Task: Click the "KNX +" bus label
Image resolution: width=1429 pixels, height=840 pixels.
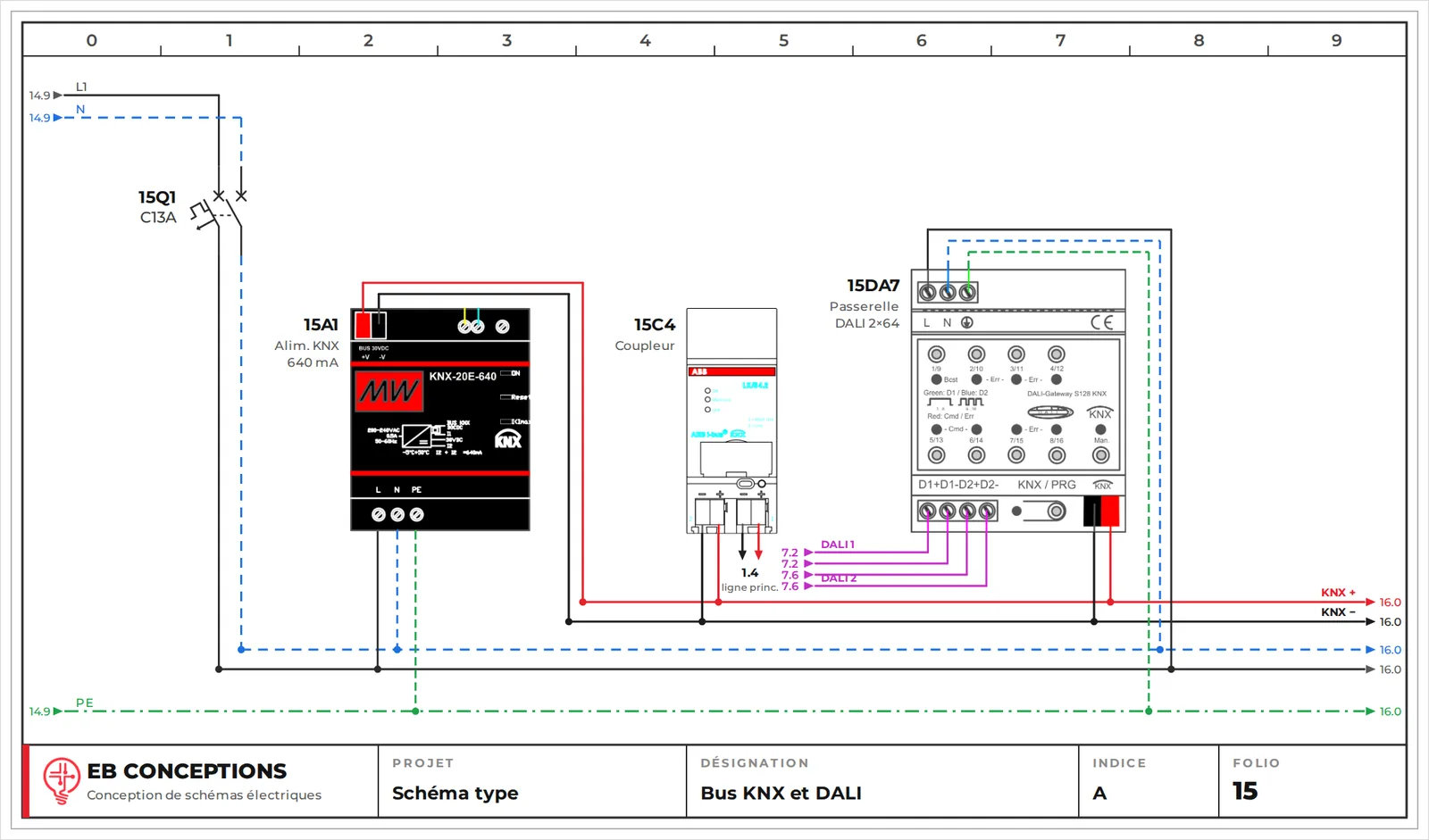Action: [x=1338, y=593]
